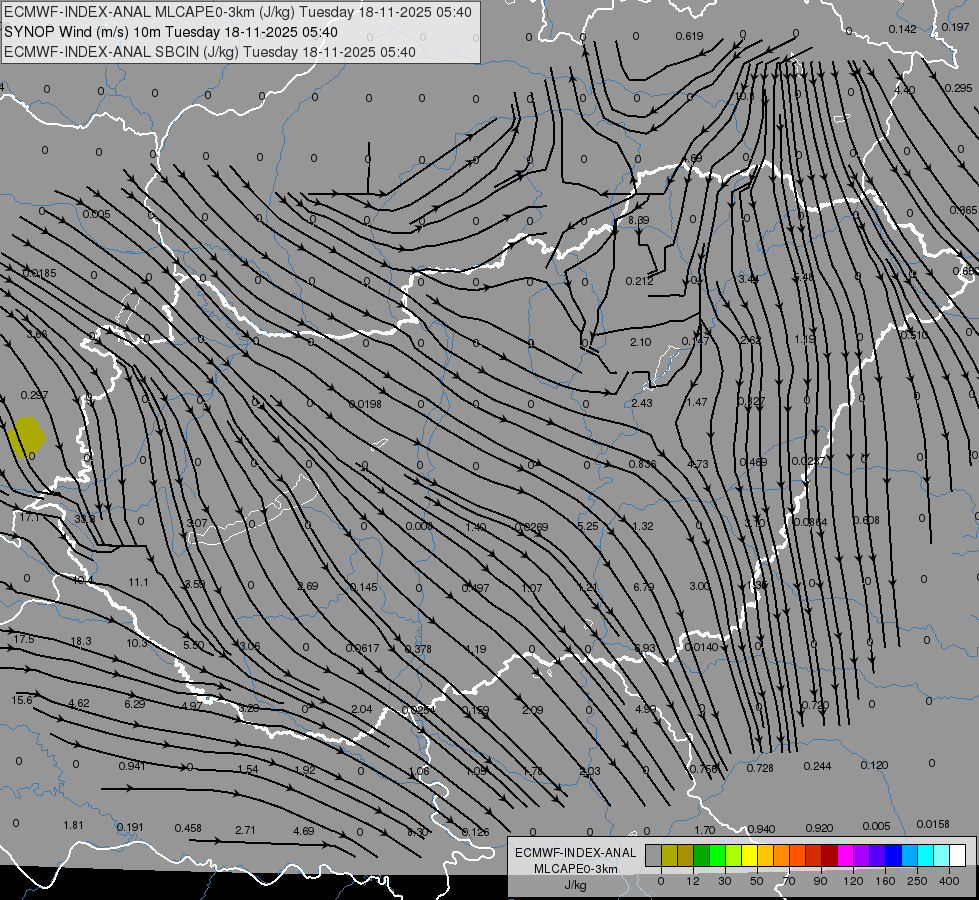Screen dimensions: 979x900
Task: Click the grid value 0.941
Action: point(133,766)
